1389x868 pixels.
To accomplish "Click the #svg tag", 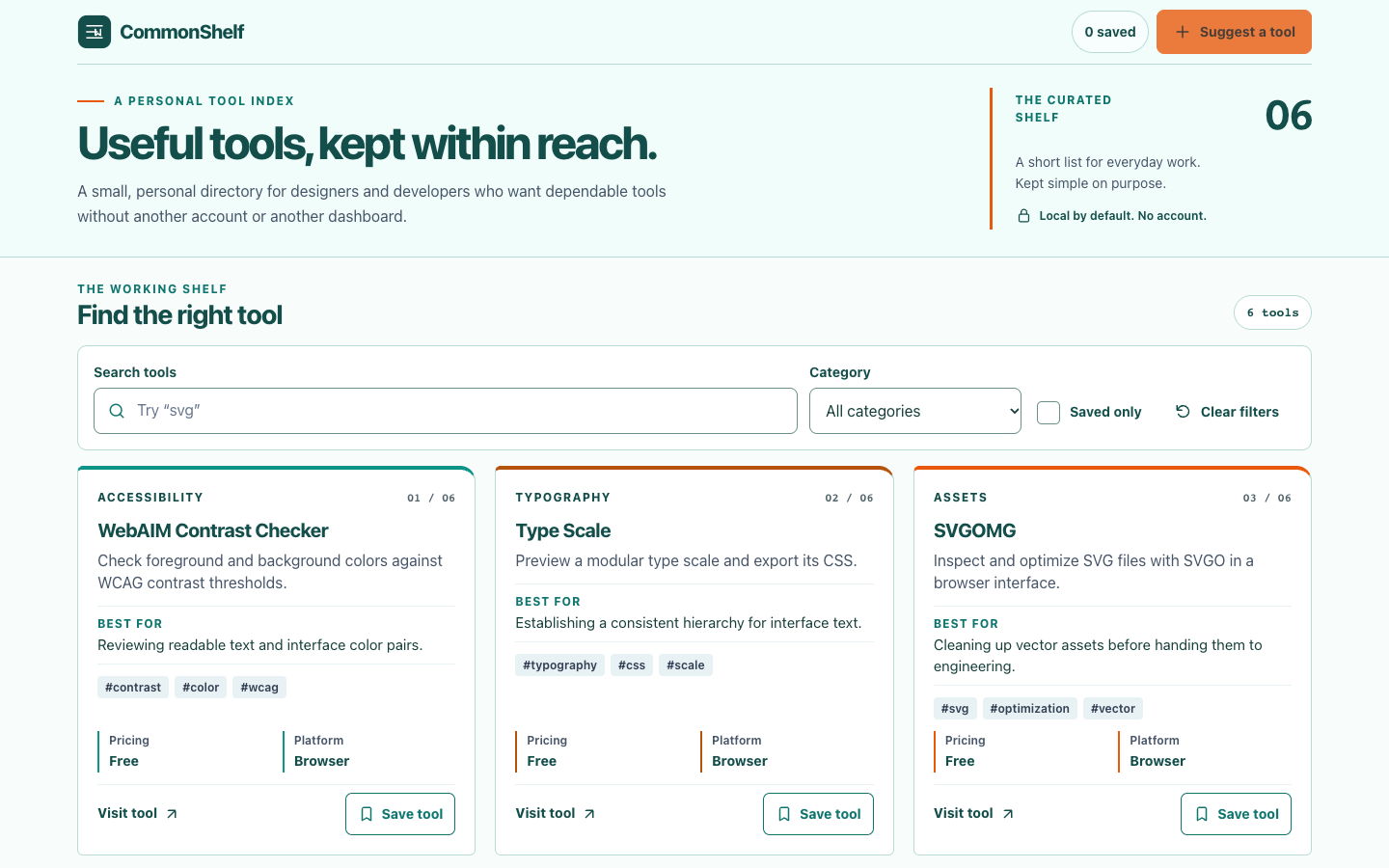I will pyautogui.click(x=955, y=708).
